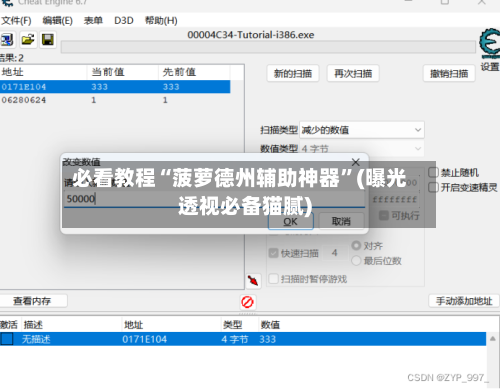Toggle the 可执行 checkbox
Image resolution: width=500 pixels, height=389 pixels.
[x=384, y=216]
